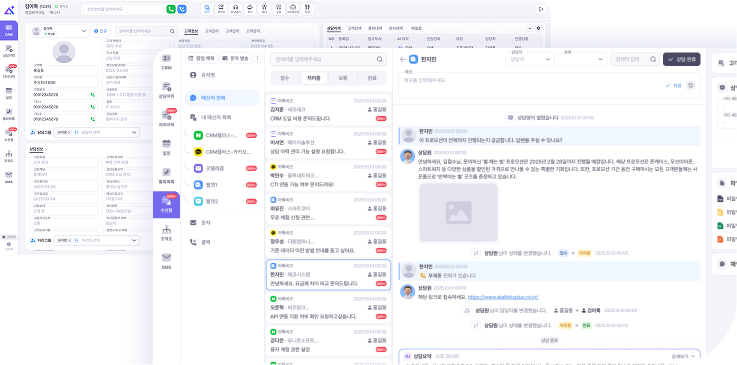Click the magnifier in the conversation search field
This screenshot has width=737, height=365.
tap(379, 60)
